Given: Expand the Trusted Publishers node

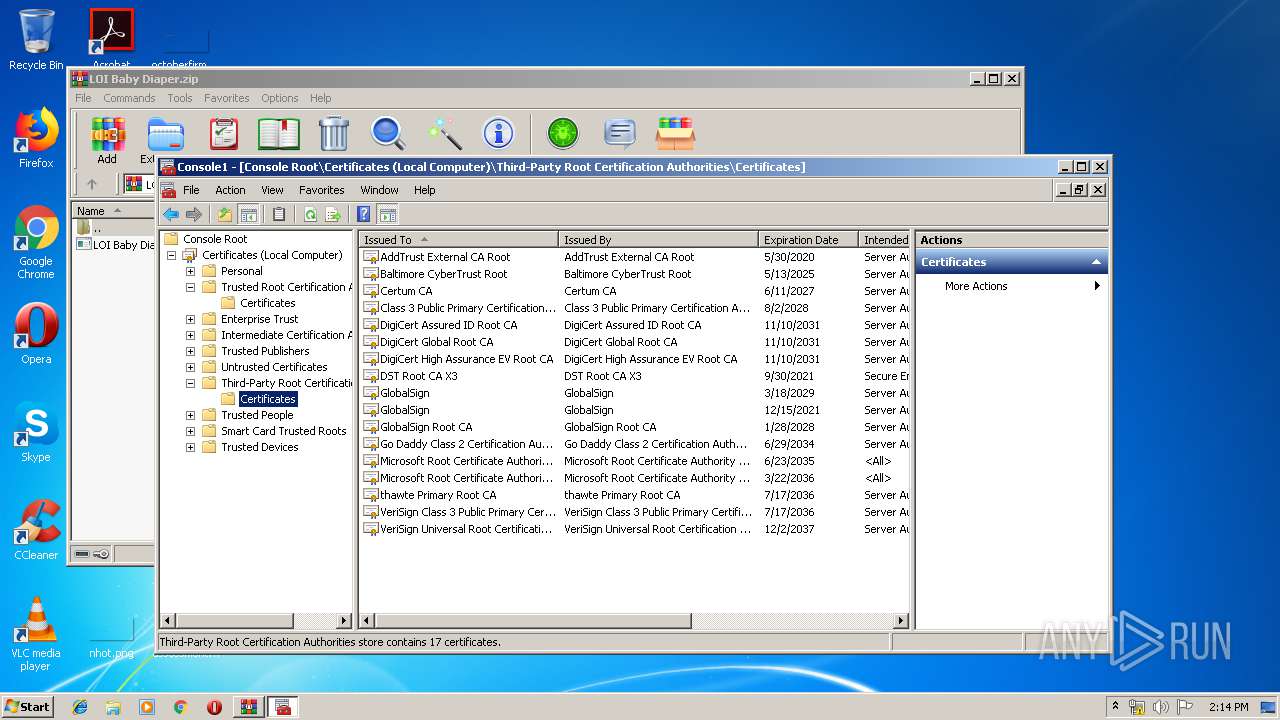Looking at the screenshot, I should (x=190, y=351).
